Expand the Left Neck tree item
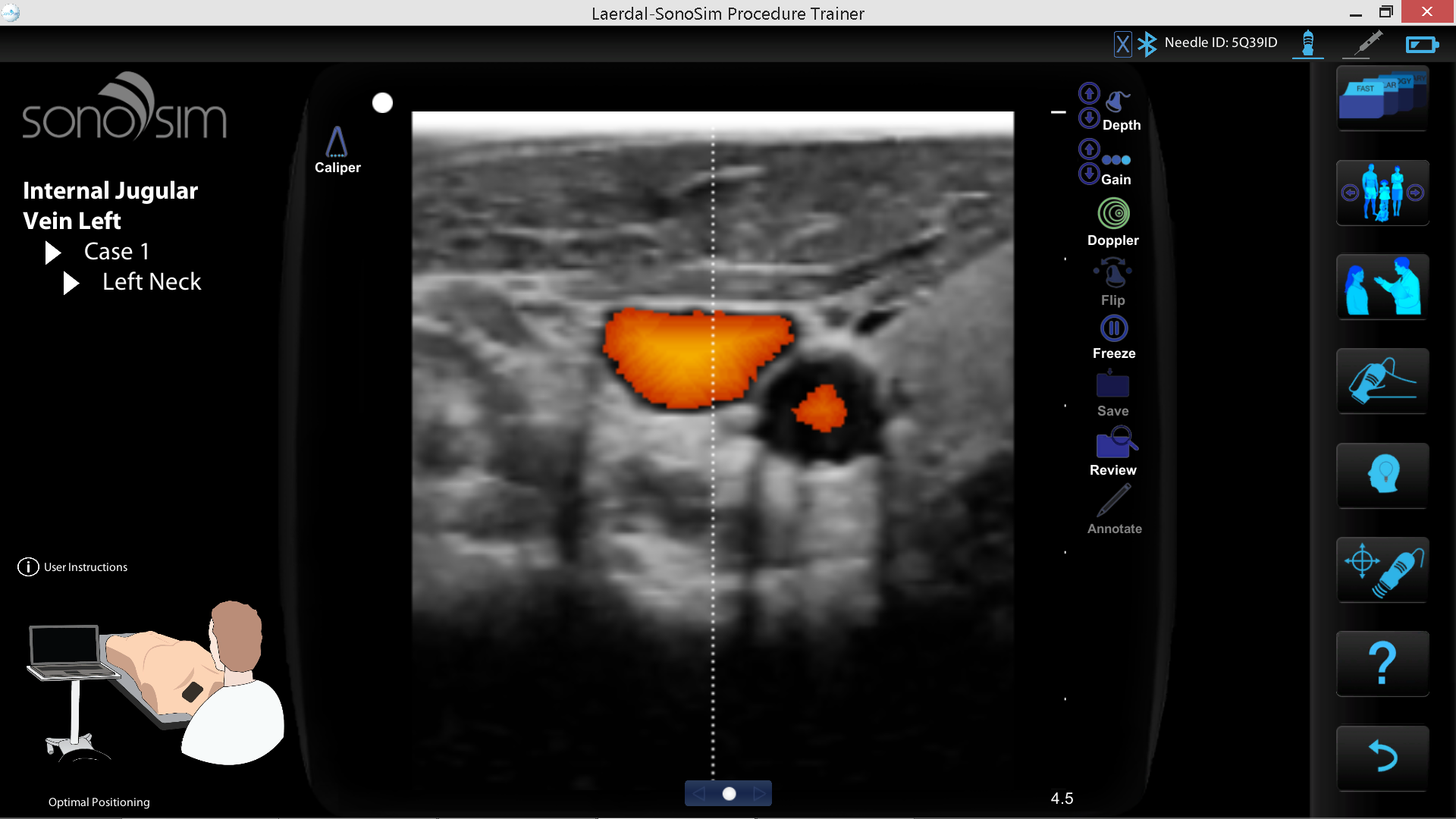The width and height of the screenshot is (1456, 819). tap(71, 283)
